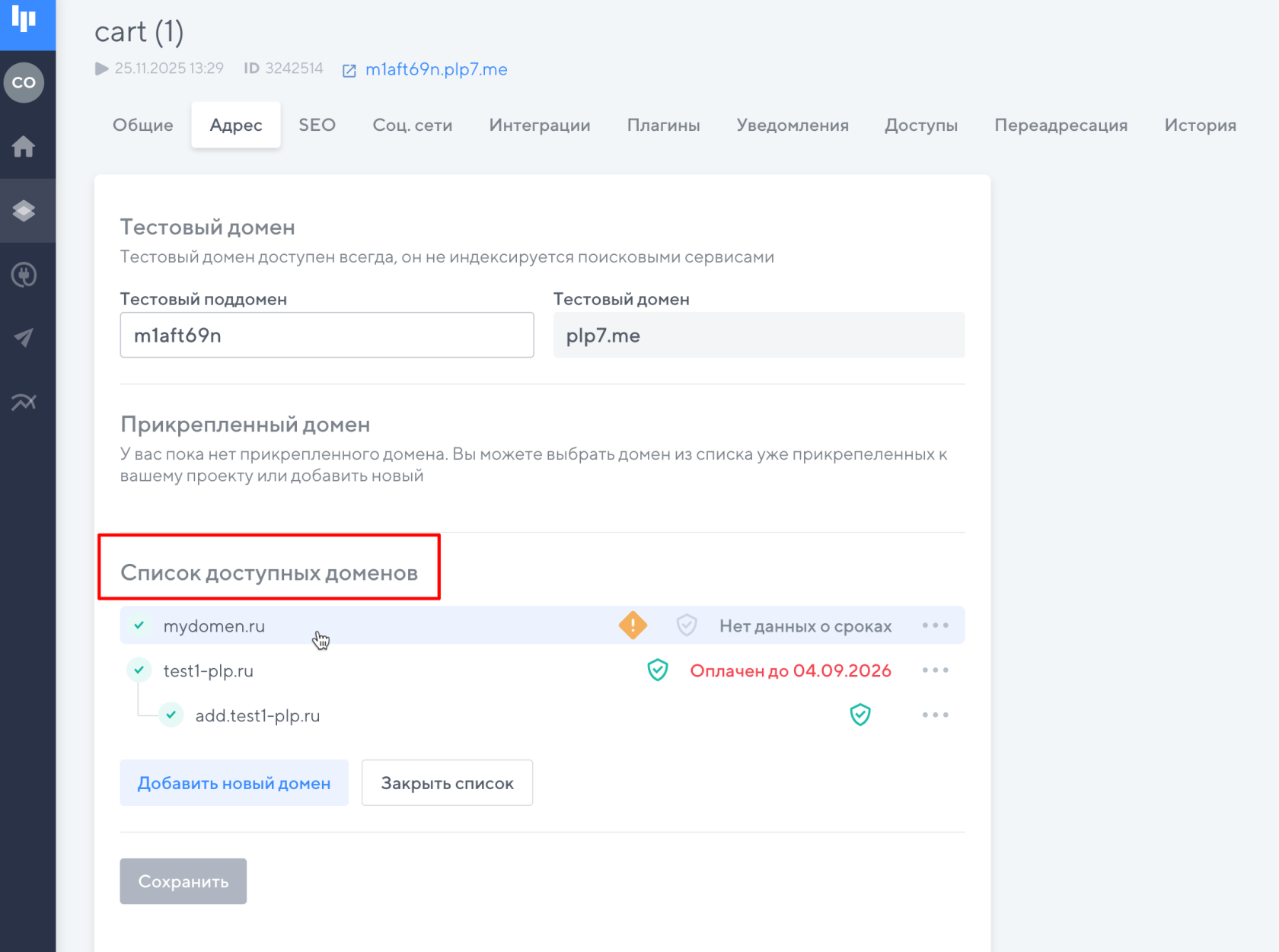The height and width of the screenshot is (952, 1279).
Task: Click the green SSL shield for test1-plp.ru
Action: click(657, 670)
